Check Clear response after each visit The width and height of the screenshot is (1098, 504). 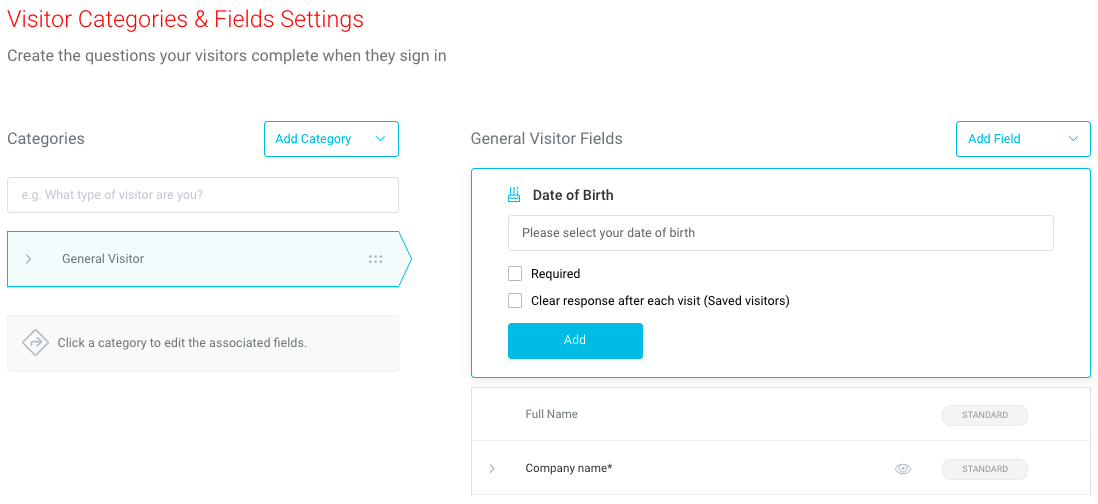coord(515,301)
